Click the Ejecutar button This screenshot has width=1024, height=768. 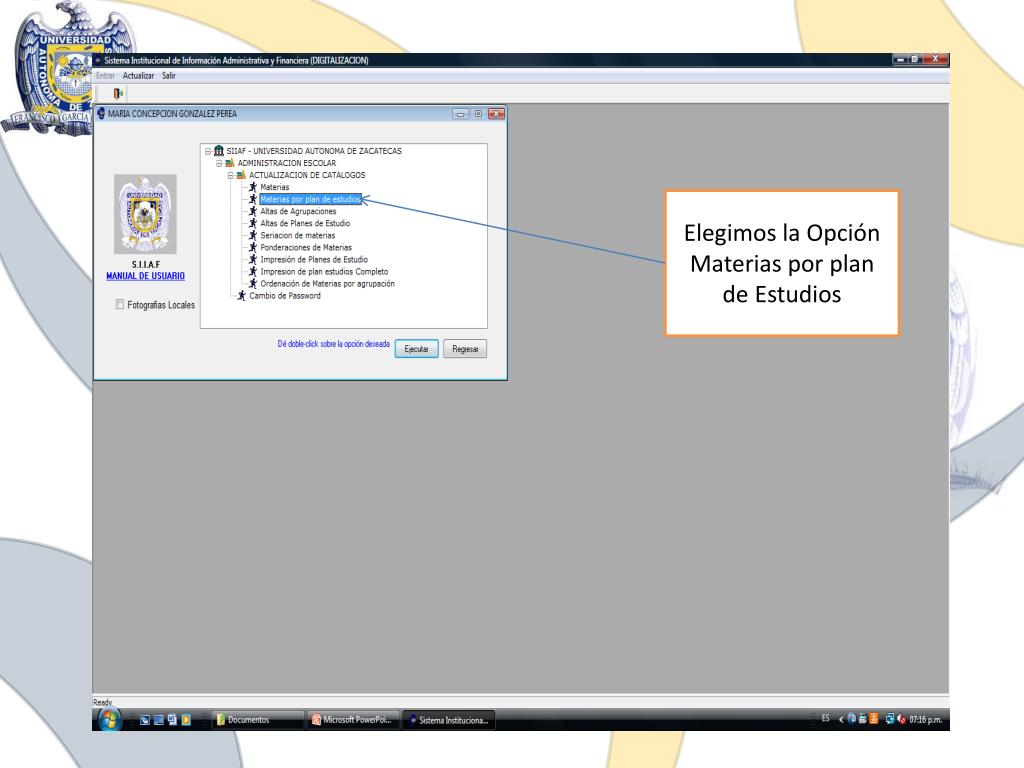(x=416, y=349)
